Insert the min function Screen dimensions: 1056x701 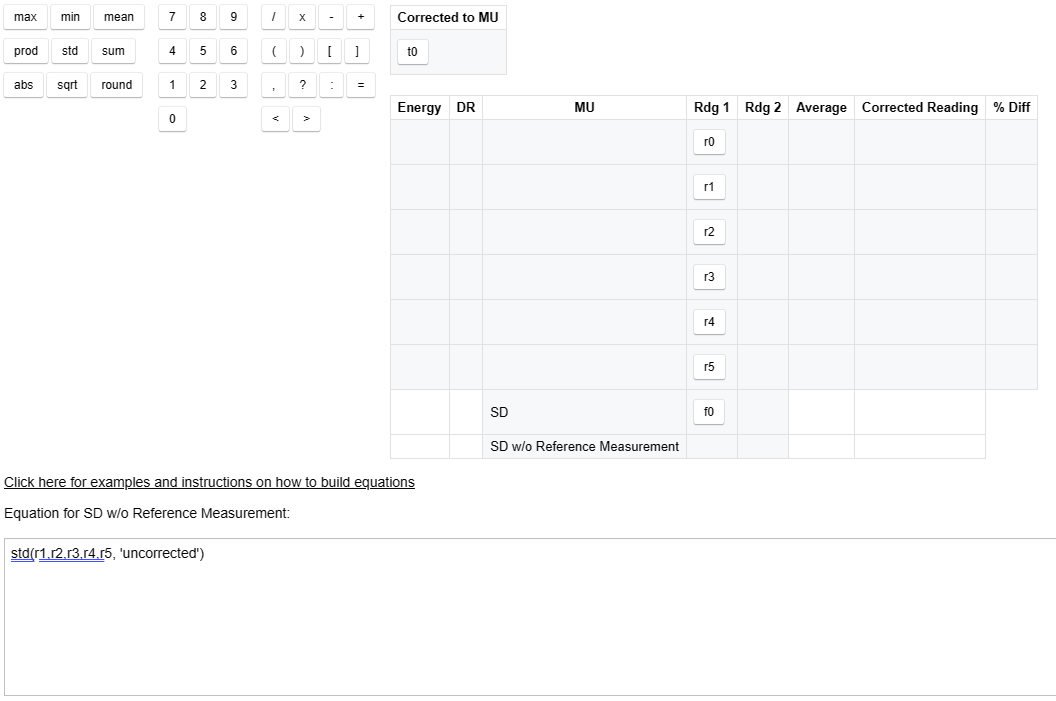click(x=69, y=17)
